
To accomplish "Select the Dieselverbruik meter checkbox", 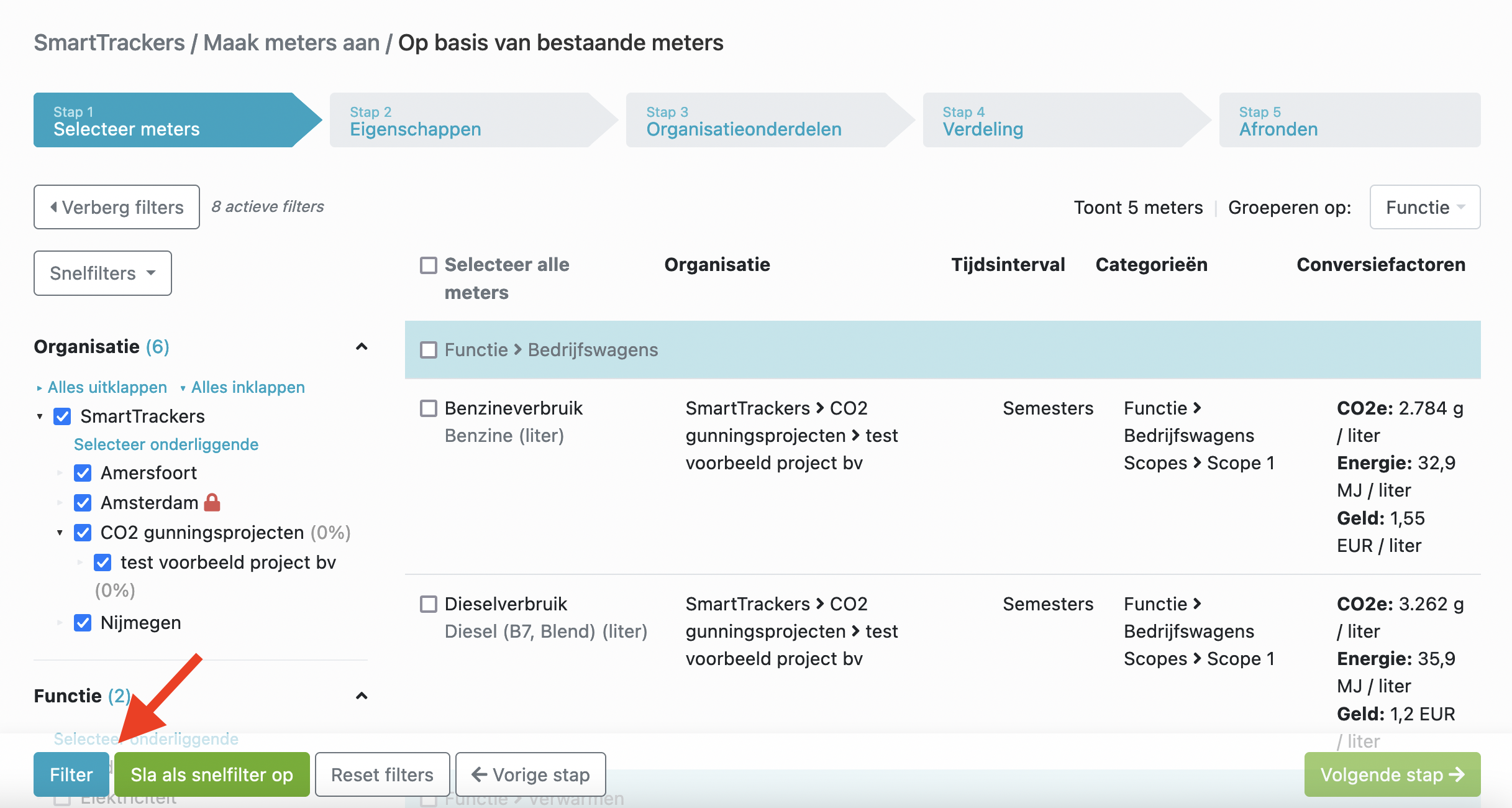I will 429,604.
